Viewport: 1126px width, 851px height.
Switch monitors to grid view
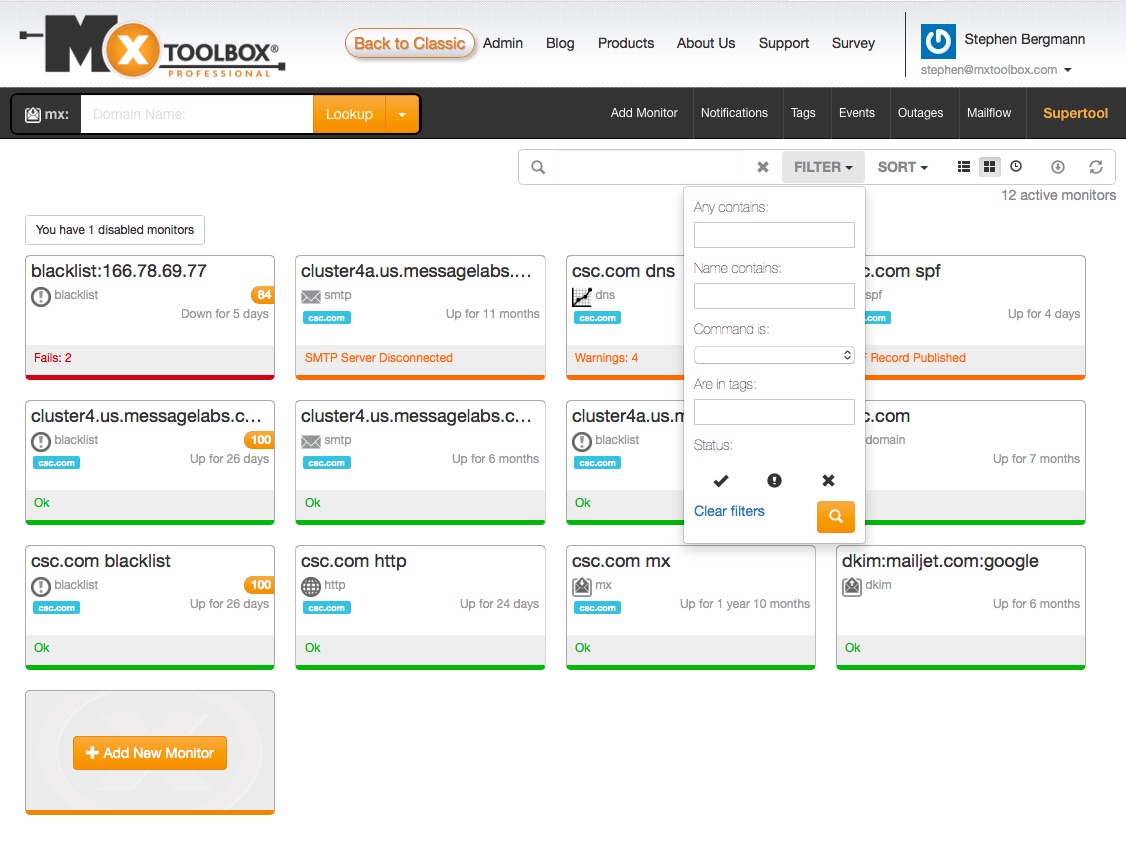click(990, 166)
